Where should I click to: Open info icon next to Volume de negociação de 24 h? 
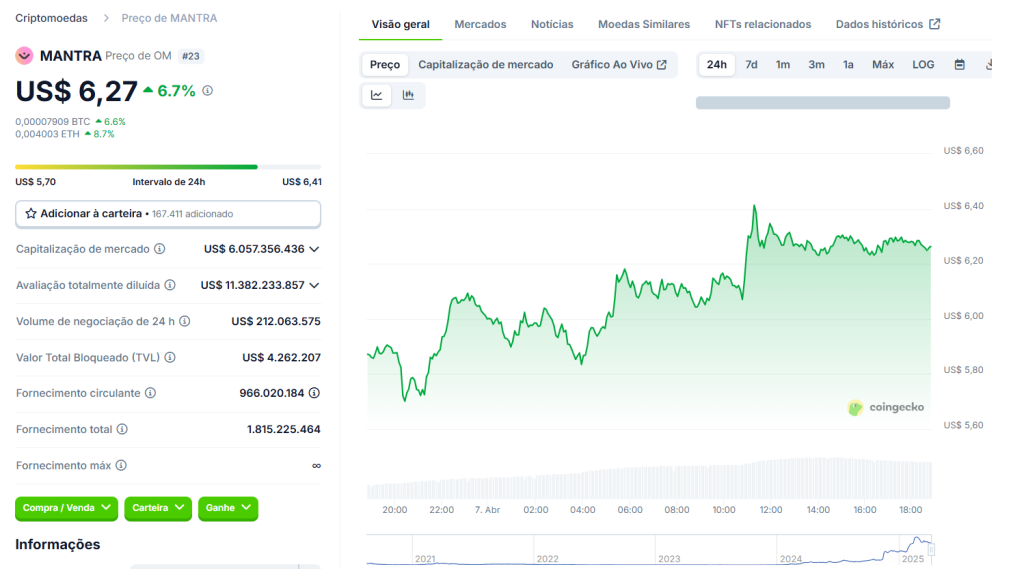[185, 321]
